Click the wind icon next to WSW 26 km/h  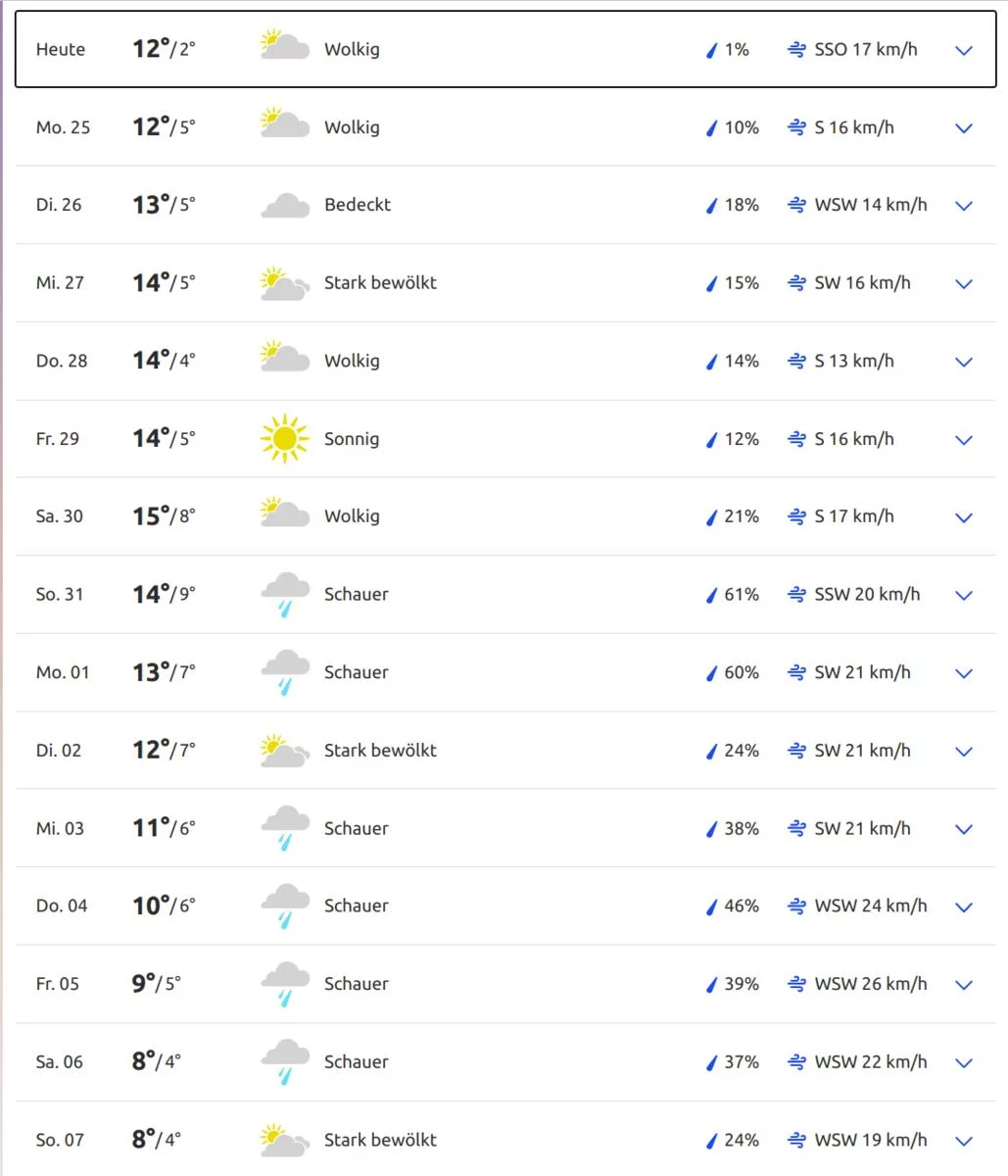[x=797, y=984]
